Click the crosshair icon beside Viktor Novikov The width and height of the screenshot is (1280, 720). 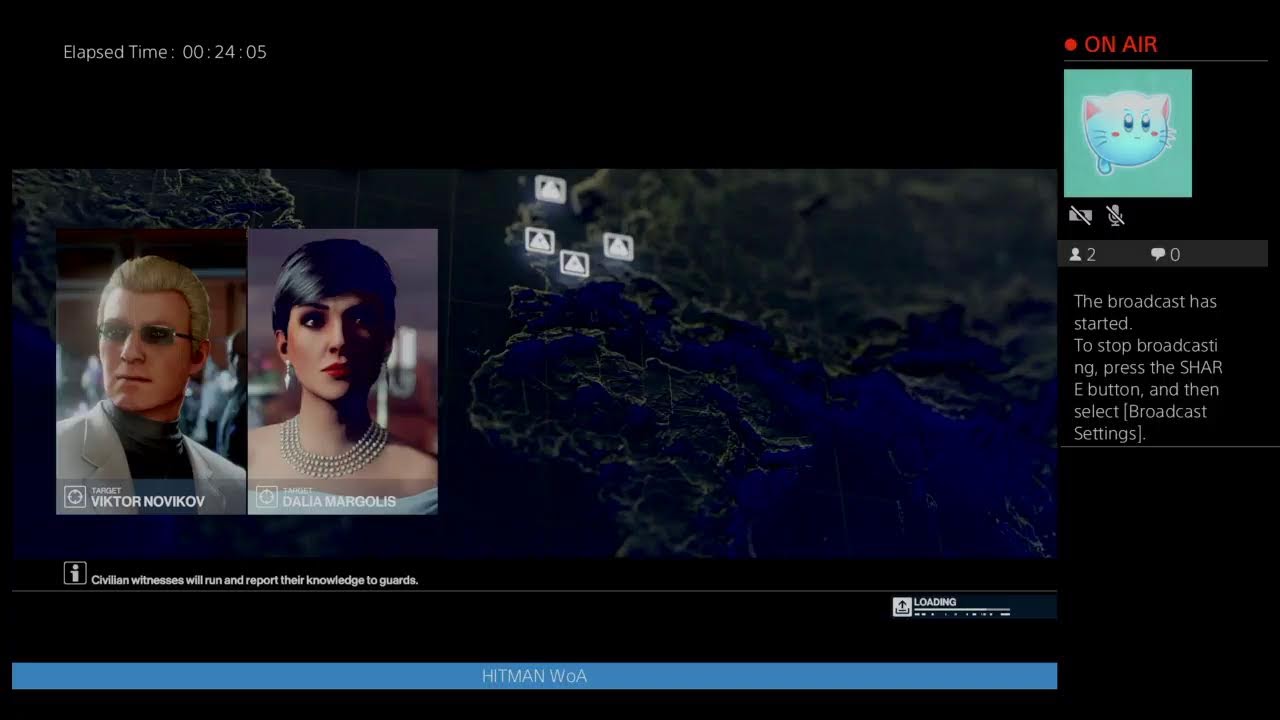75,497
